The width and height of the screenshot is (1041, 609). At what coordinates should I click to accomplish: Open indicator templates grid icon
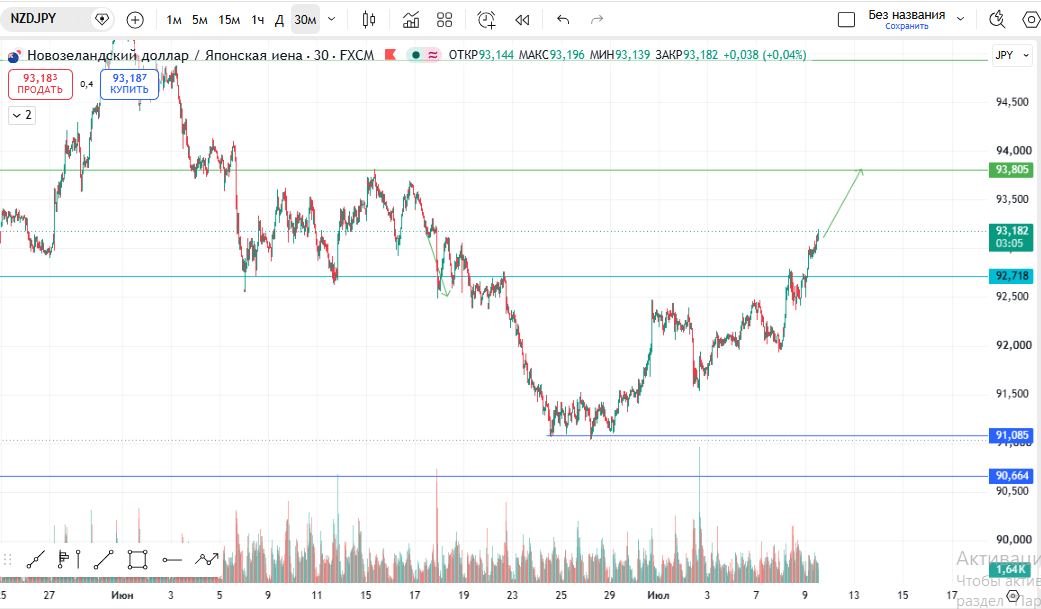tap(445, 20)
